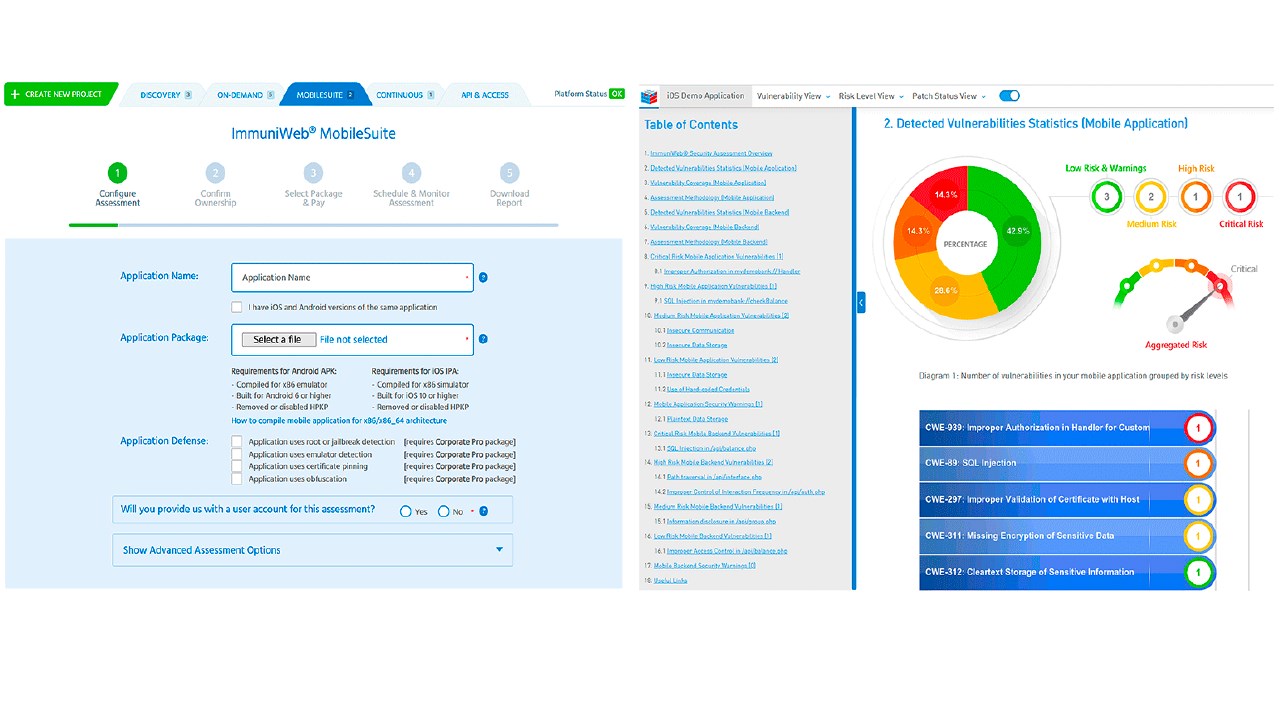Click the Medium Risk count circle
The image size is (1280, 720).
(1151, 197)
